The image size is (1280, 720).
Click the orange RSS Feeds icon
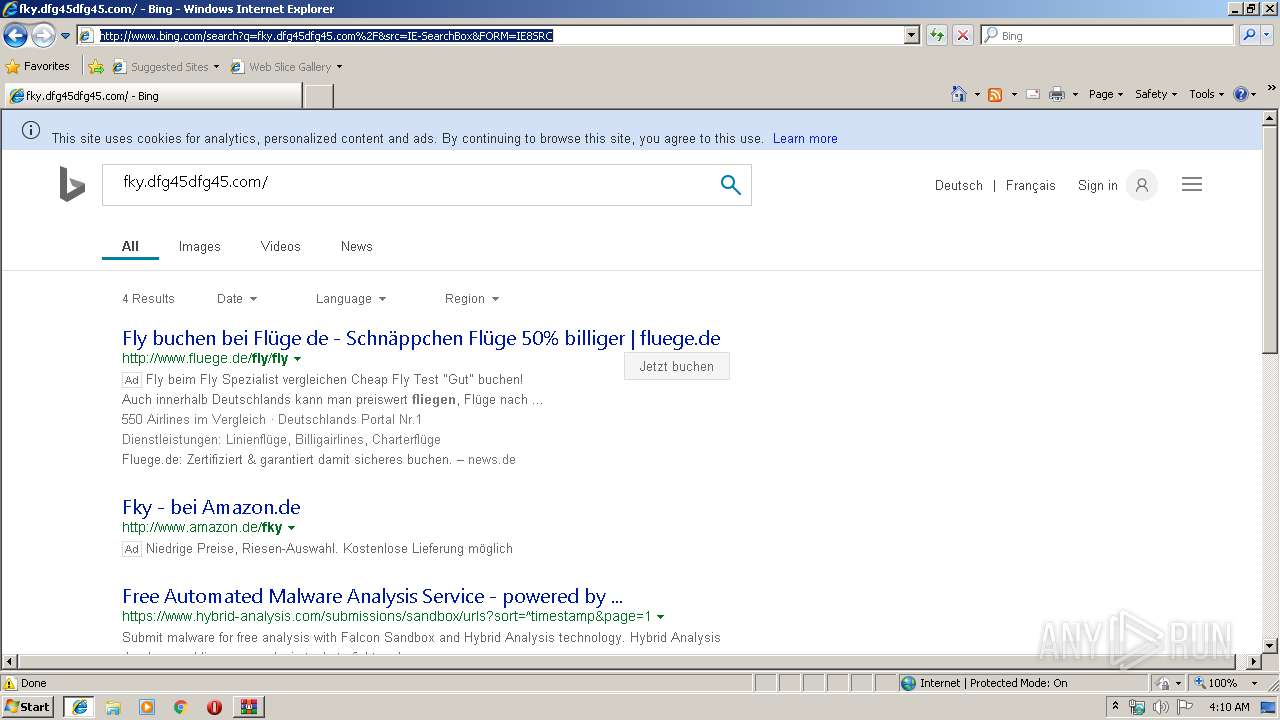pyautogui.click(x=995, y=94)
